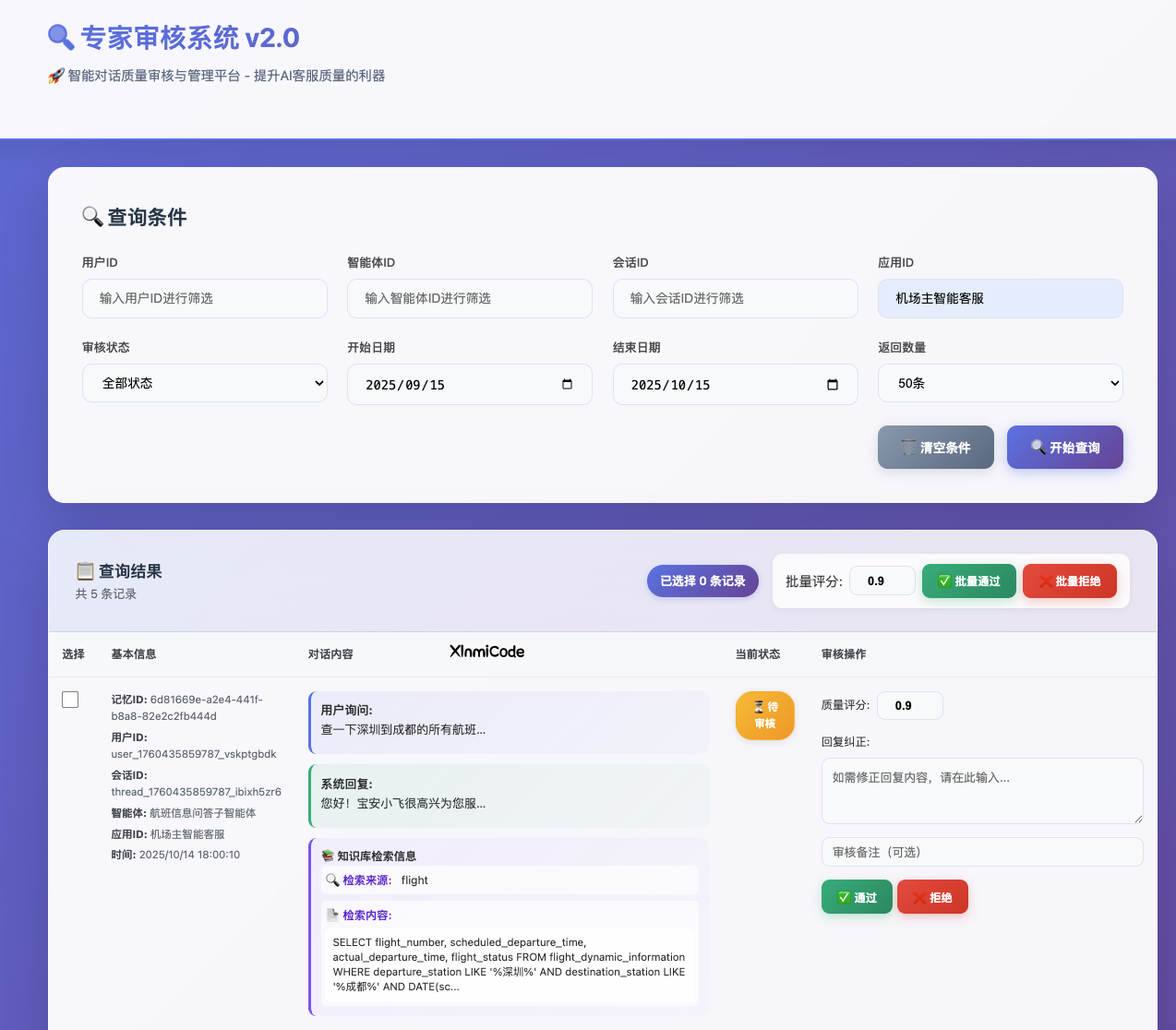Image resolution: width=1176 pixels, height=1030 pixels.
Task: Click the rocket icon in the platform subtitle
Action: [54, 75]
